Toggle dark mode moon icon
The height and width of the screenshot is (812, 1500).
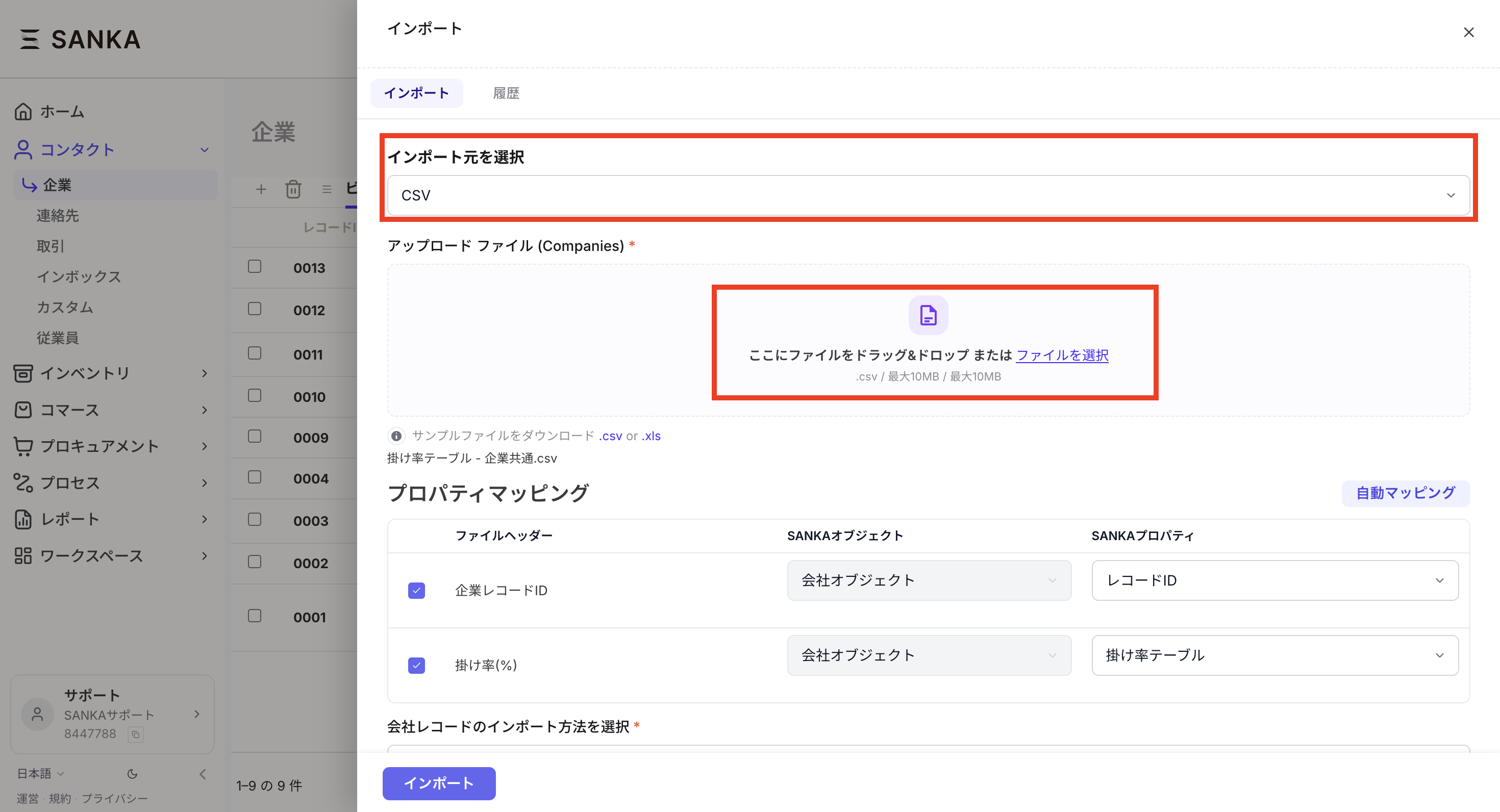[132, 774]
